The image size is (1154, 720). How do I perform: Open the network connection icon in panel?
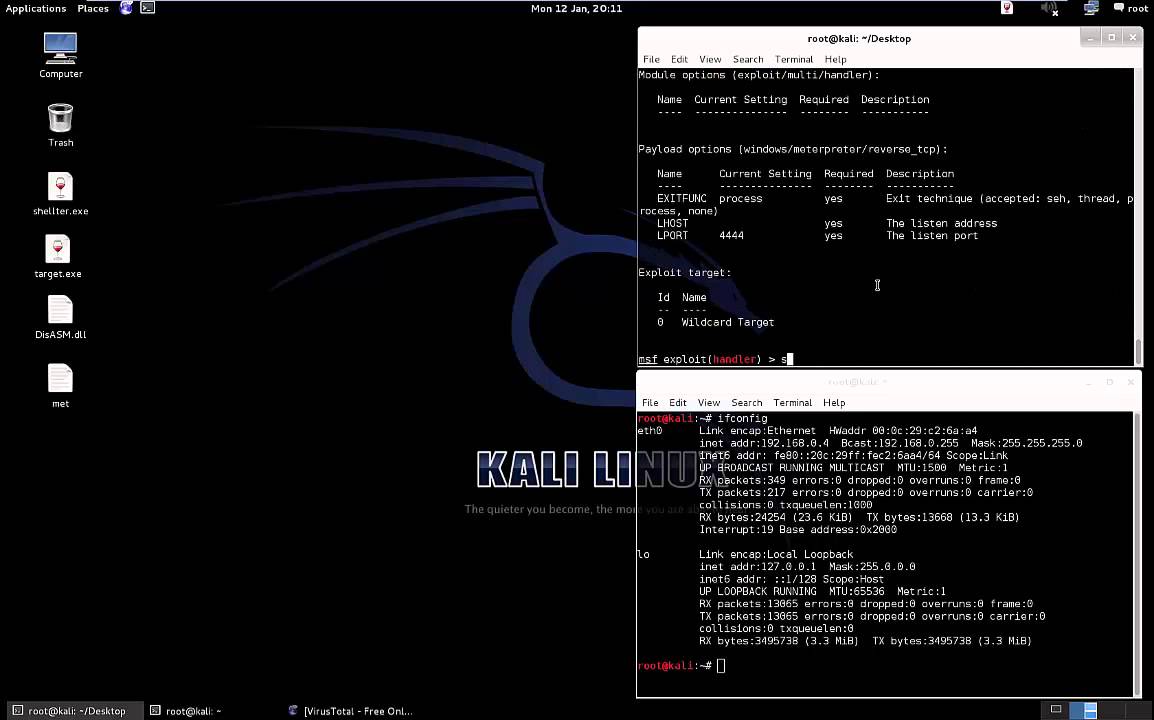(x=1091, y=8)
